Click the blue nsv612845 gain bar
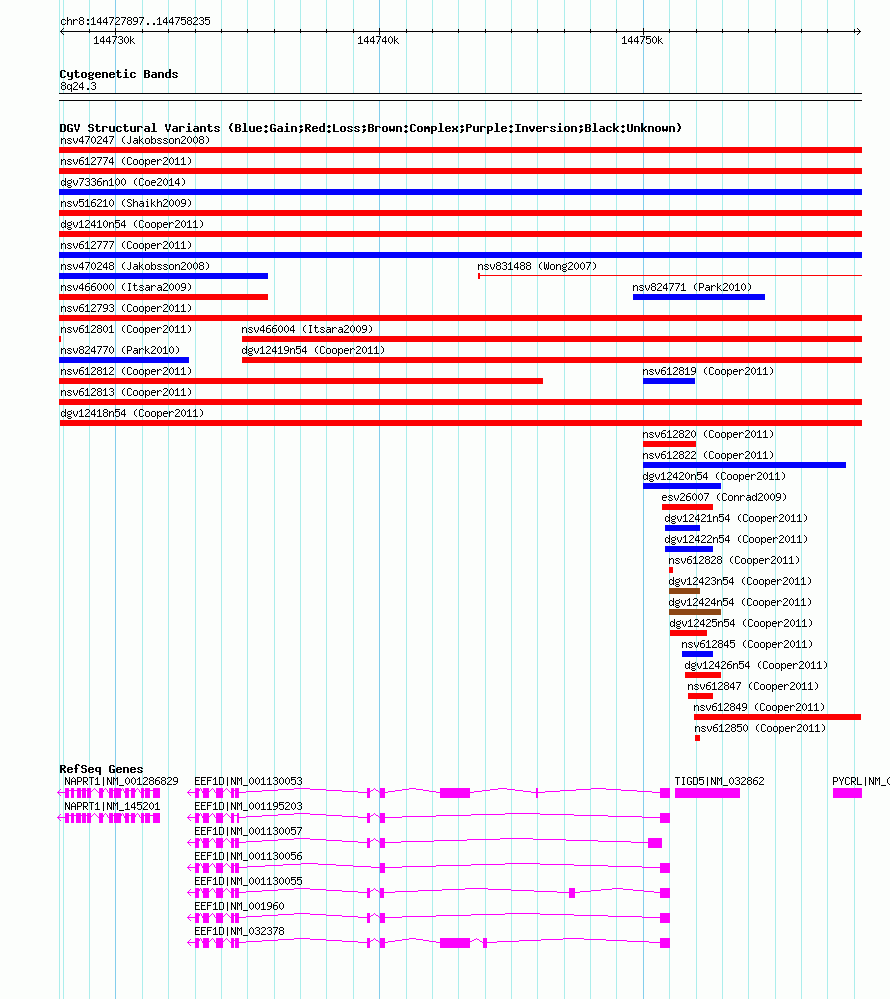Screen dimensions: 890x999 [697, 654]
